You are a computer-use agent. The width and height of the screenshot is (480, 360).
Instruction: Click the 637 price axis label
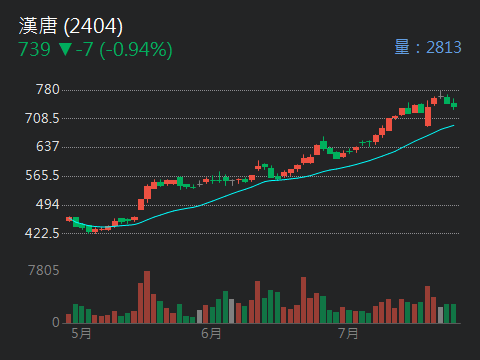click(48, 146)
